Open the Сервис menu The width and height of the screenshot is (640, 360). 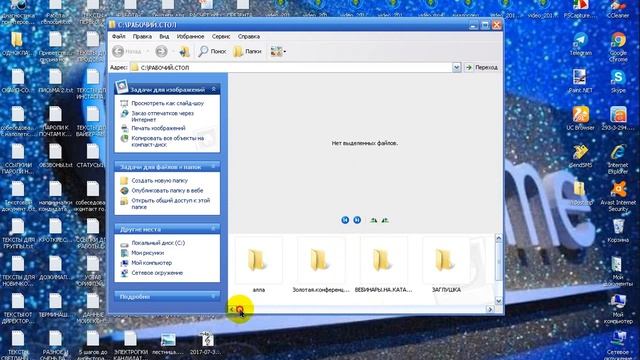pos(221,36)
